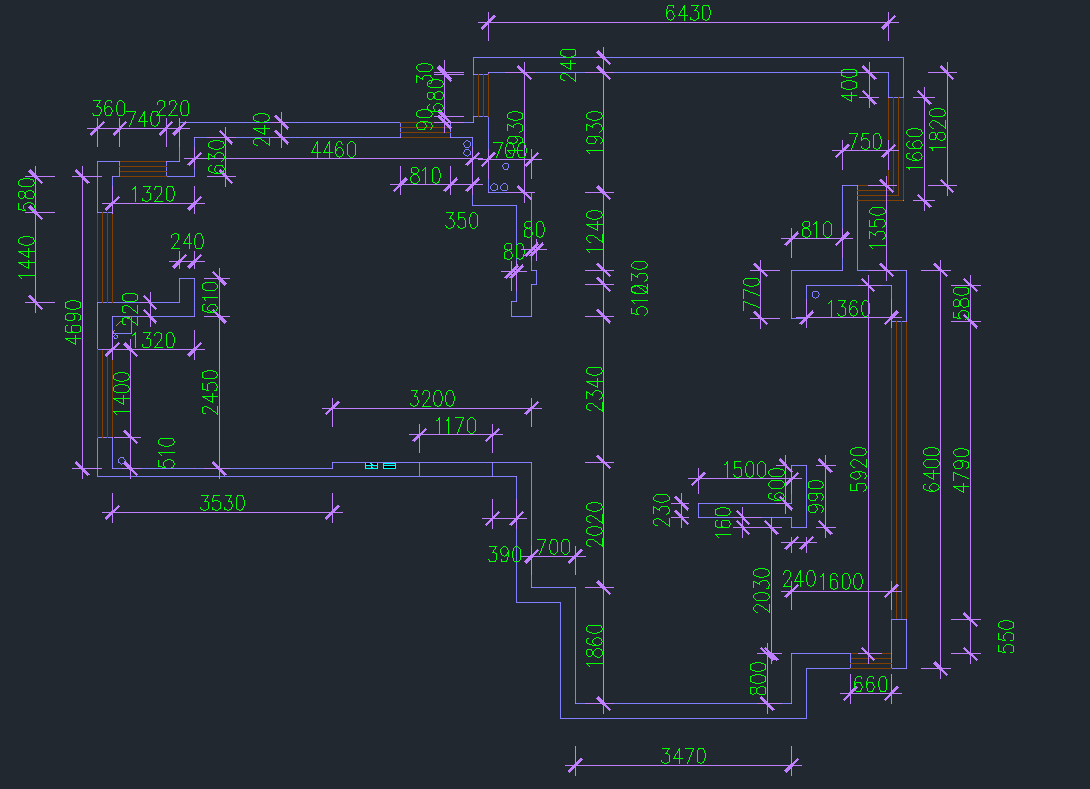Pick the vertical 6400 dimension text

click(x=932, y=469)
